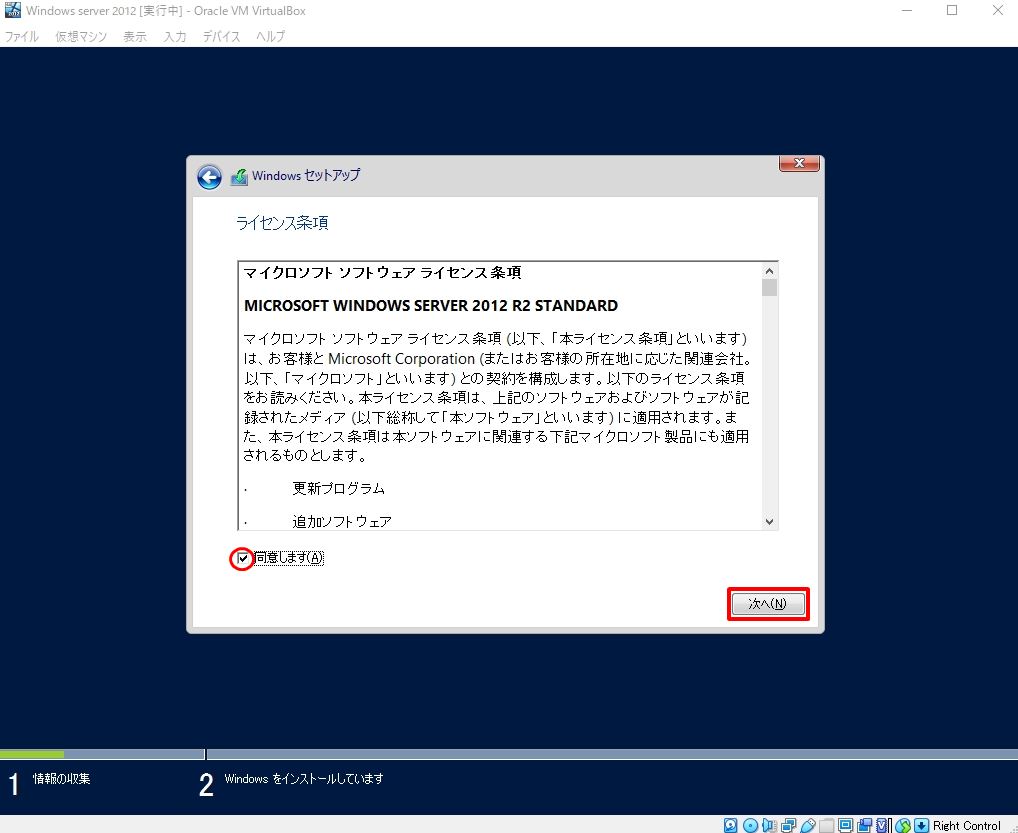
Task: Click the 追加ソフトウェア list item
Action: click(342, 521)
